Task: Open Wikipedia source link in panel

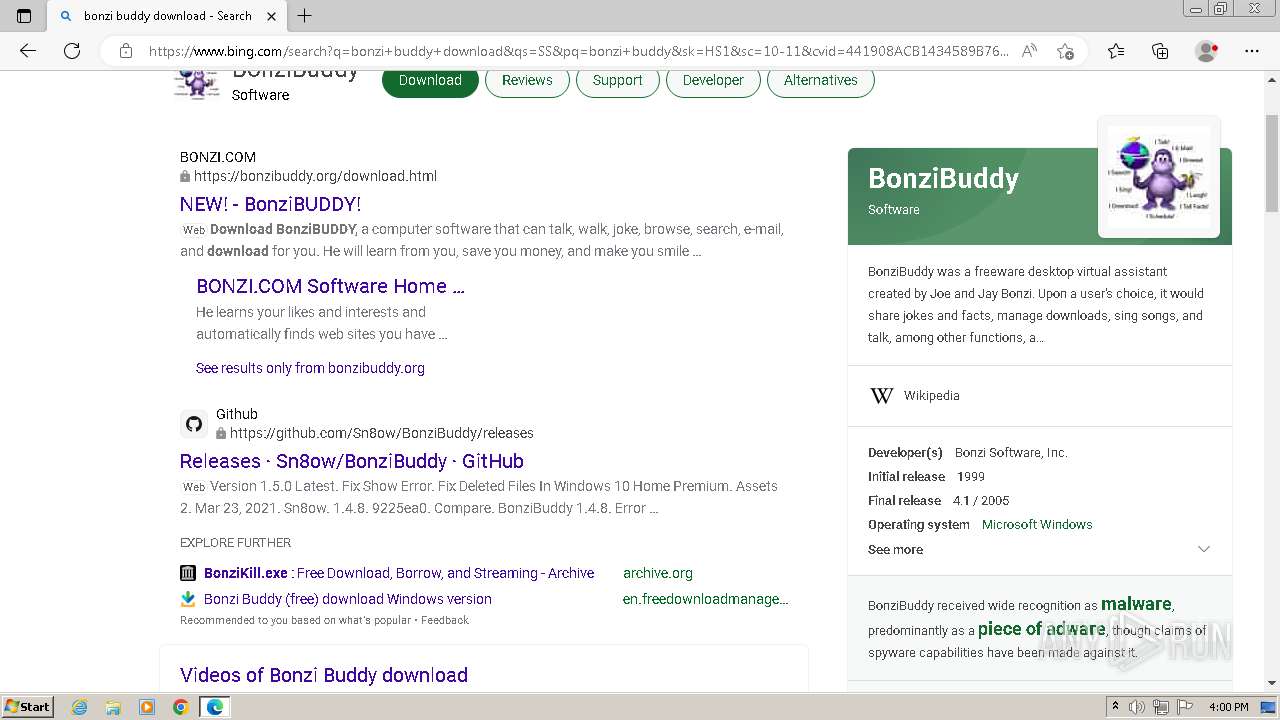Action: 931,396
